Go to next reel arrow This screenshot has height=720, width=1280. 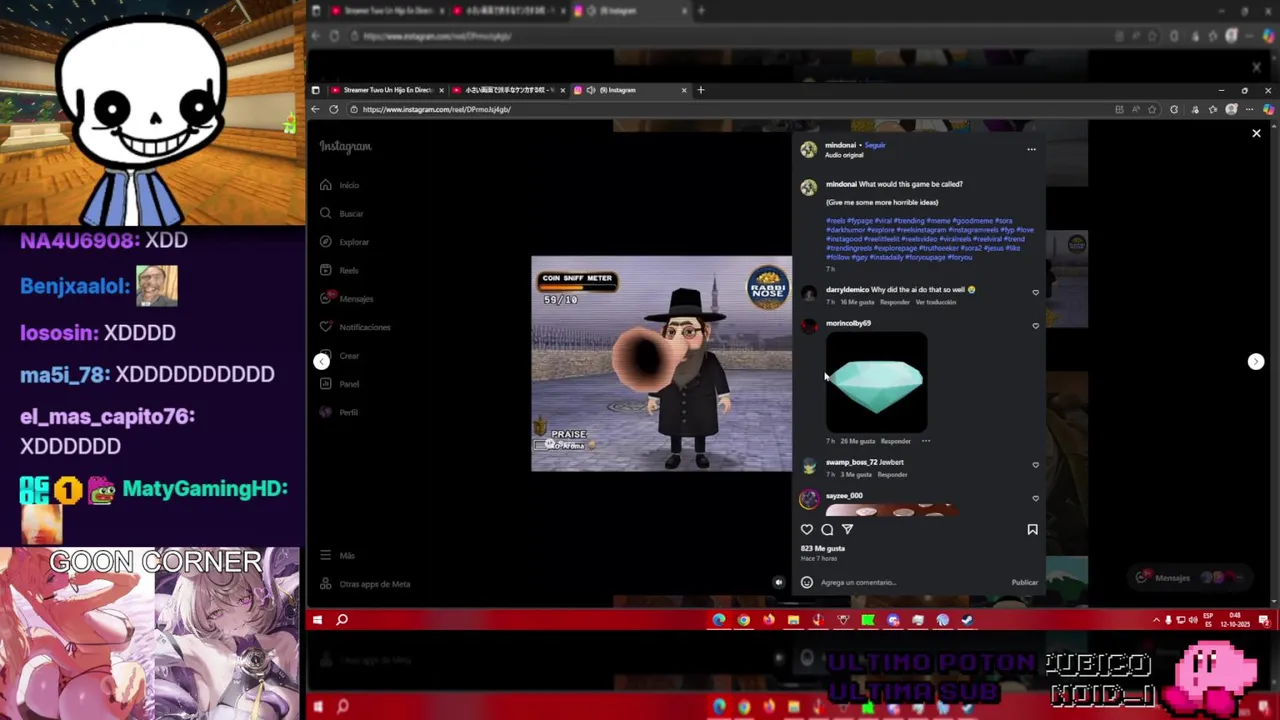(x=1256, y=361)
